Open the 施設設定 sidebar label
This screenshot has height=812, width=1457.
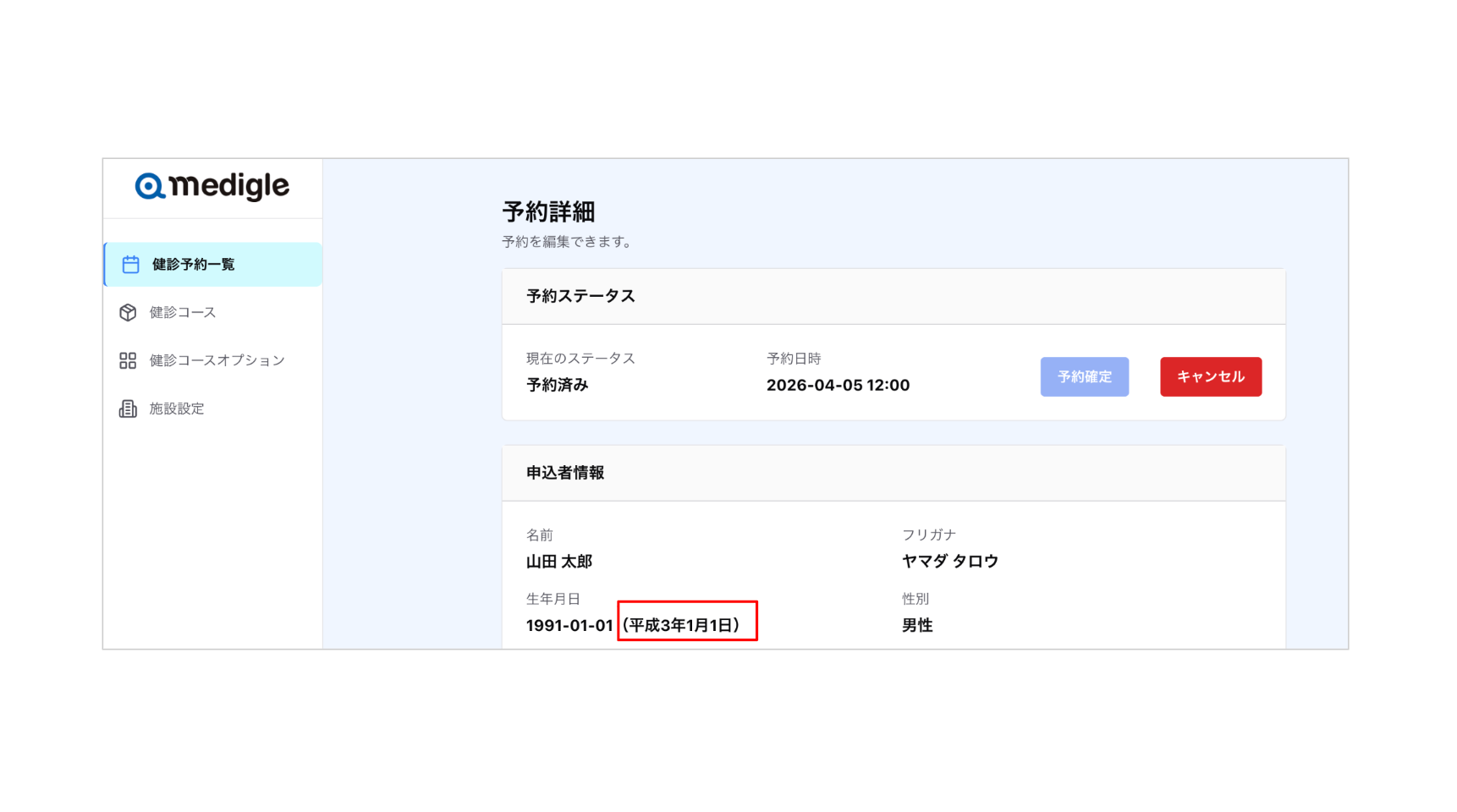pos(177,409)
